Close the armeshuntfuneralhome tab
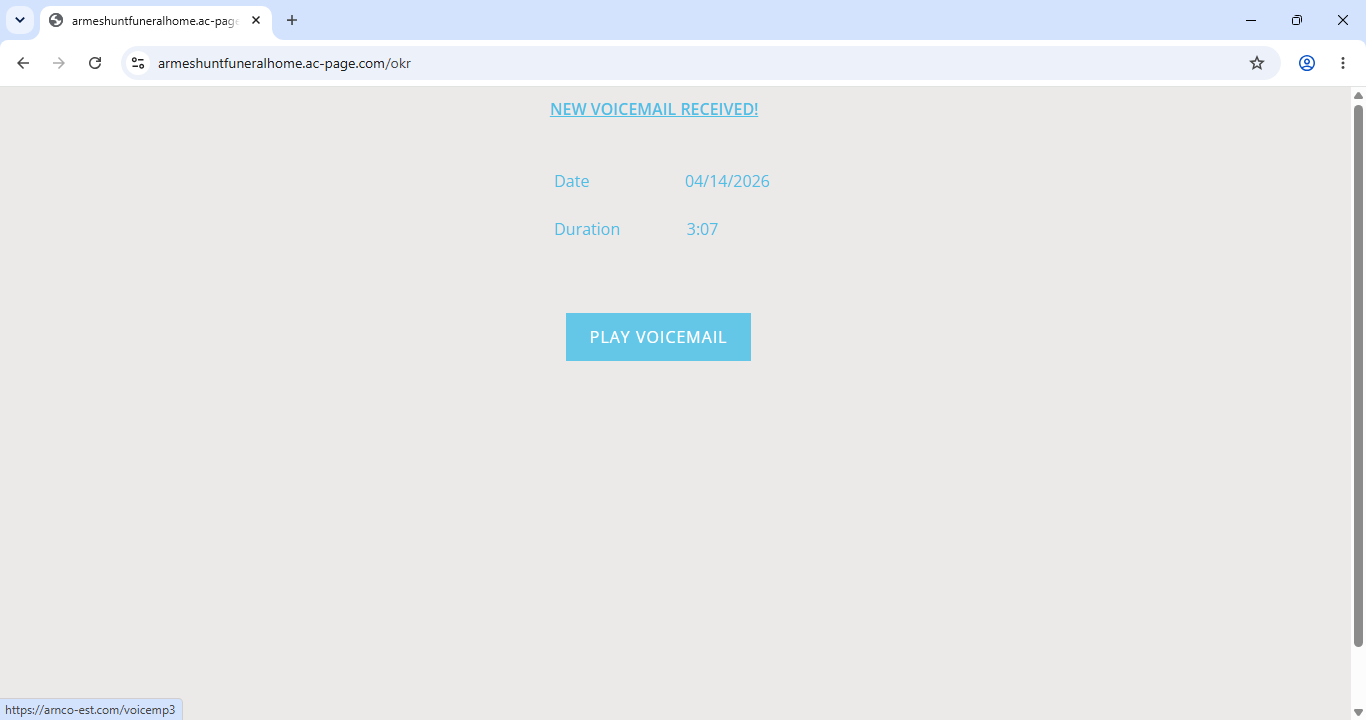This screenshot has width=1366, height=720. tap(256, 20)
